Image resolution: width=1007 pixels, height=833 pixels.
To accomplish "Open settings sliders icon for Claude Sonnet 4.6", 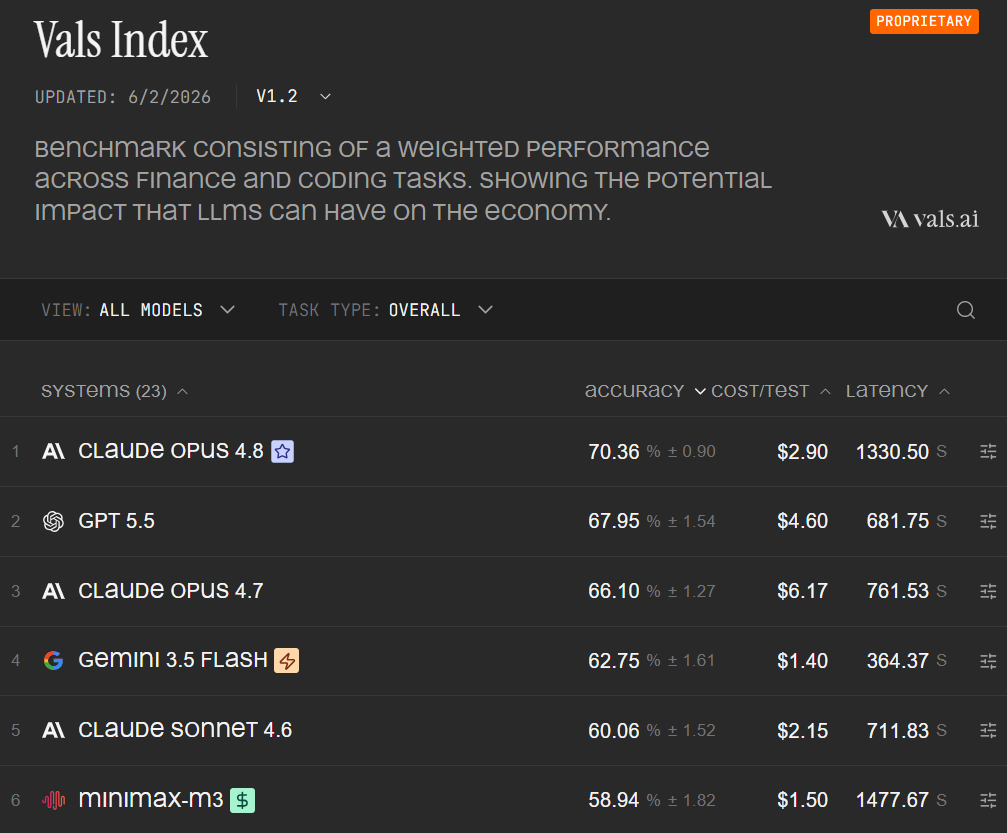I will pyautogui.click(x=988, y=730).
